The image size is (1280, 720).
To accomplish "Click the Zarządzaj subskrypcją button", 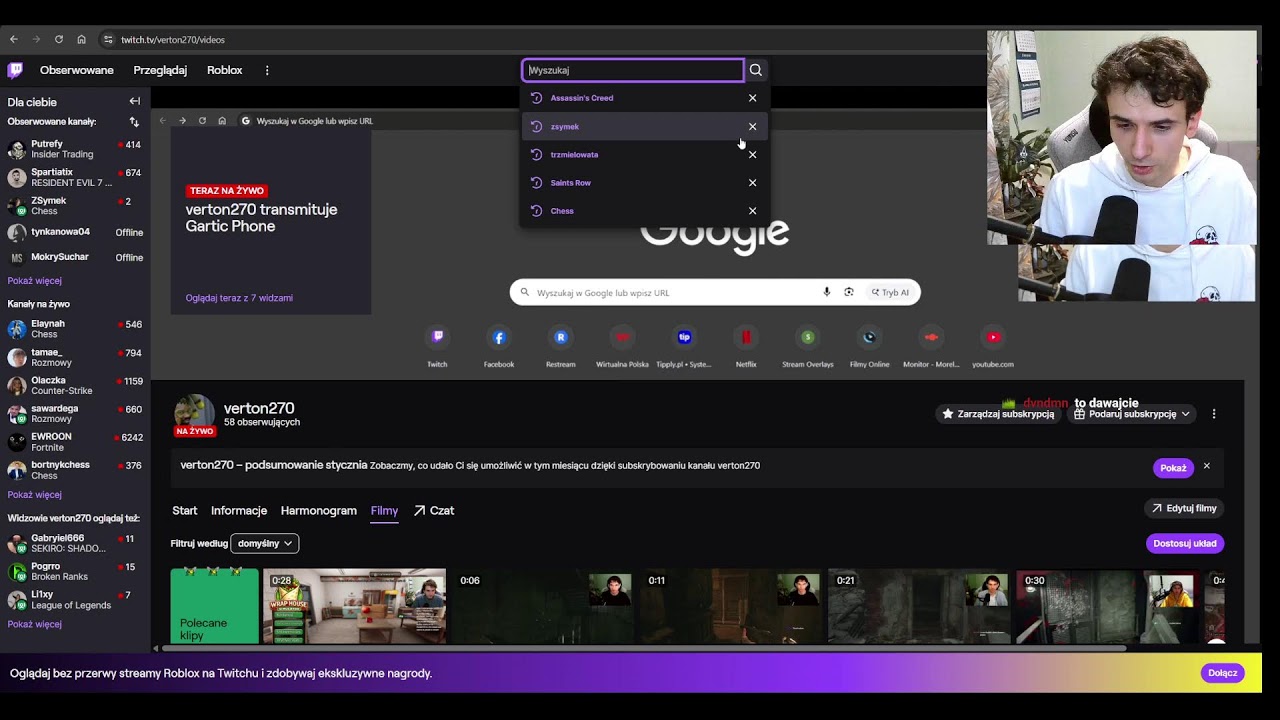I will click(998, 414).
